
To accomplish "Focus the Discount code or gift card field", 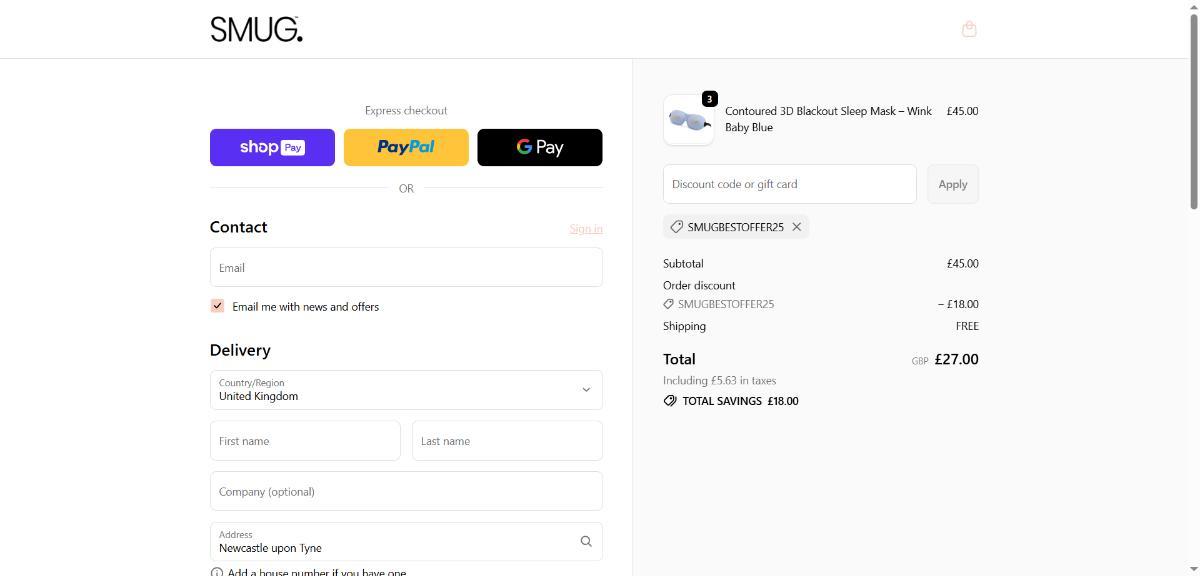I will click(x=789, y=184).
